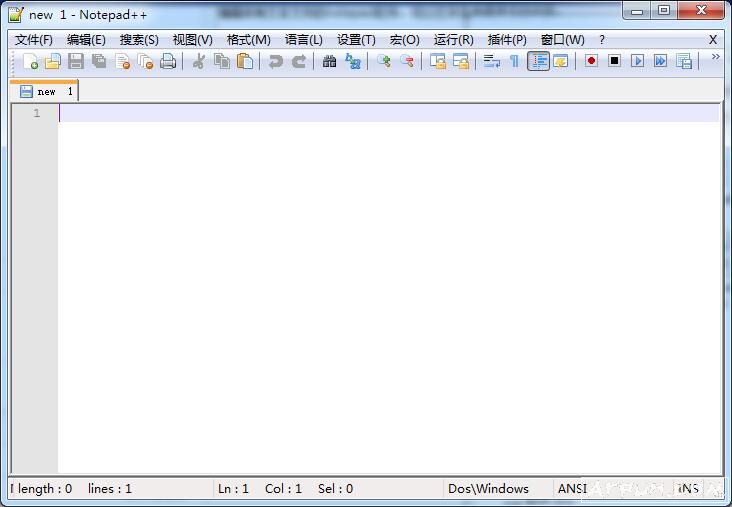Image resolution: width=732 pixels, height=507 pixels.
Task: Show all characters with pilcrow icon
Action: (x=514, y=61)
